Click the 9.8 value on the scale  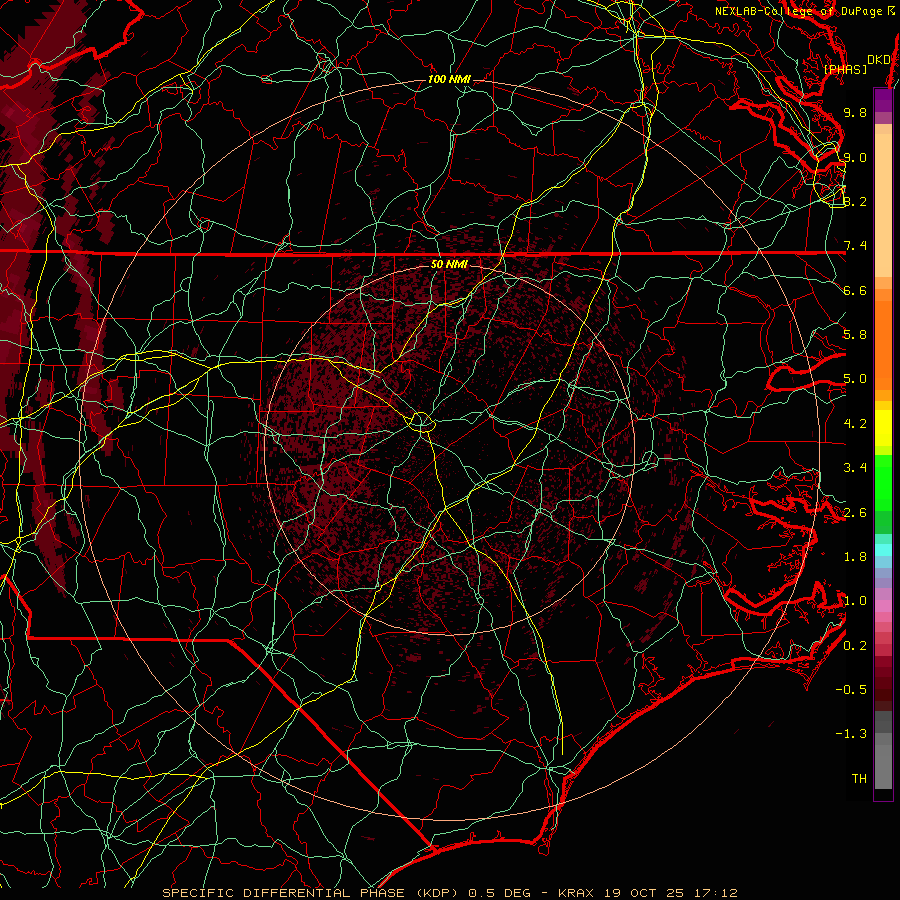855,112
